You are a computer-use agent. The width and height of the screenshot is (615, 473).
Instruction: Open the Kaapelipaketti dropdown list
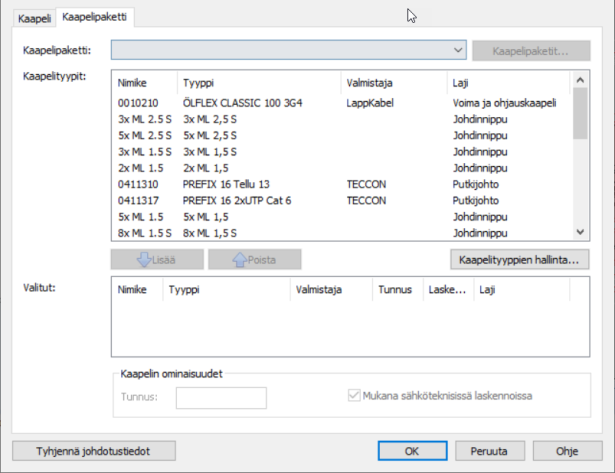click(x=458, y=49)
